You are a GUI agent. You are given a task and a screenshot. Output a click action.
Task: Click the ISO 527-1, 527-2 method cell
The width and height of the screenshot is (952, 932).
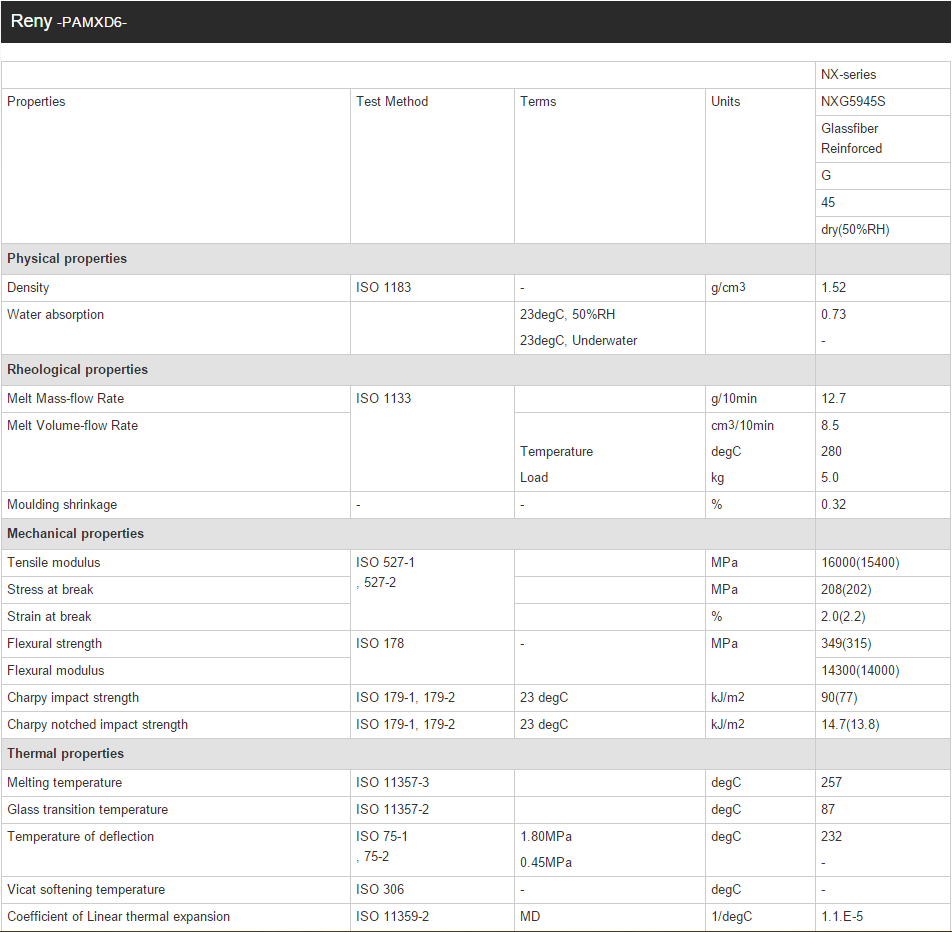432,590
